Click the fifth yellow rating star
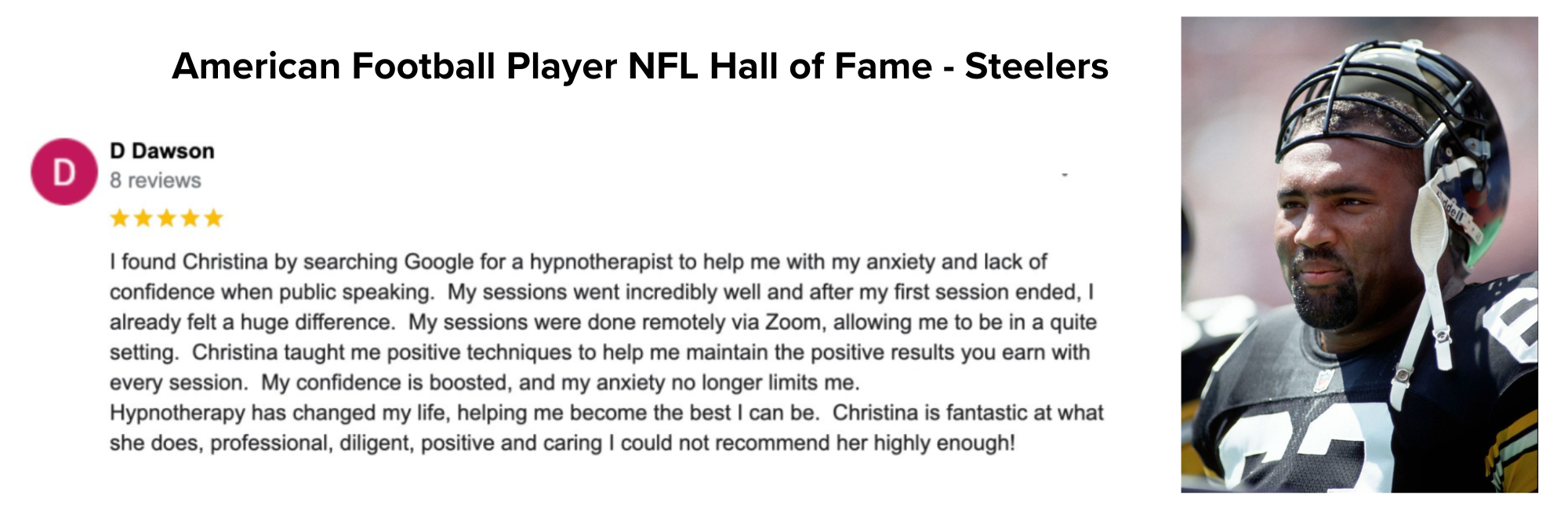Viewport: 1568px width, 510px height. tap(213, 218)
